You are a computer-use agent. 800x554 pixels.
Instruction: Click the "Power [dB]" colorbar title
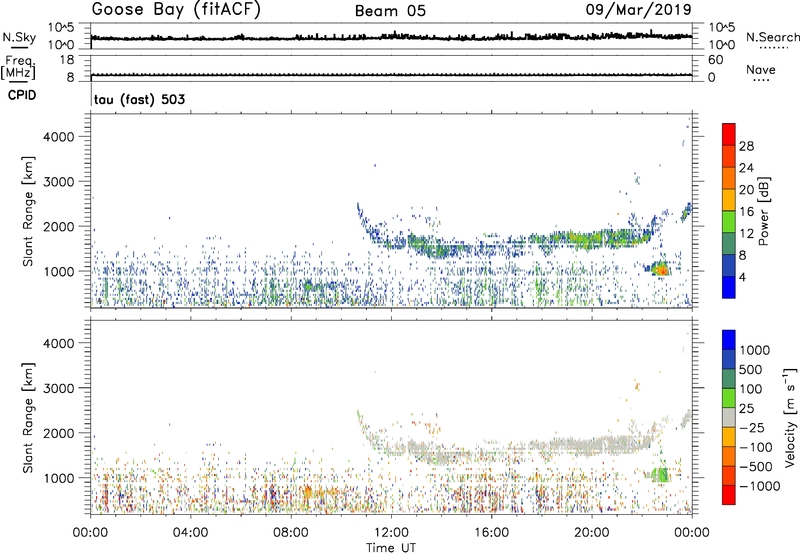764,211
